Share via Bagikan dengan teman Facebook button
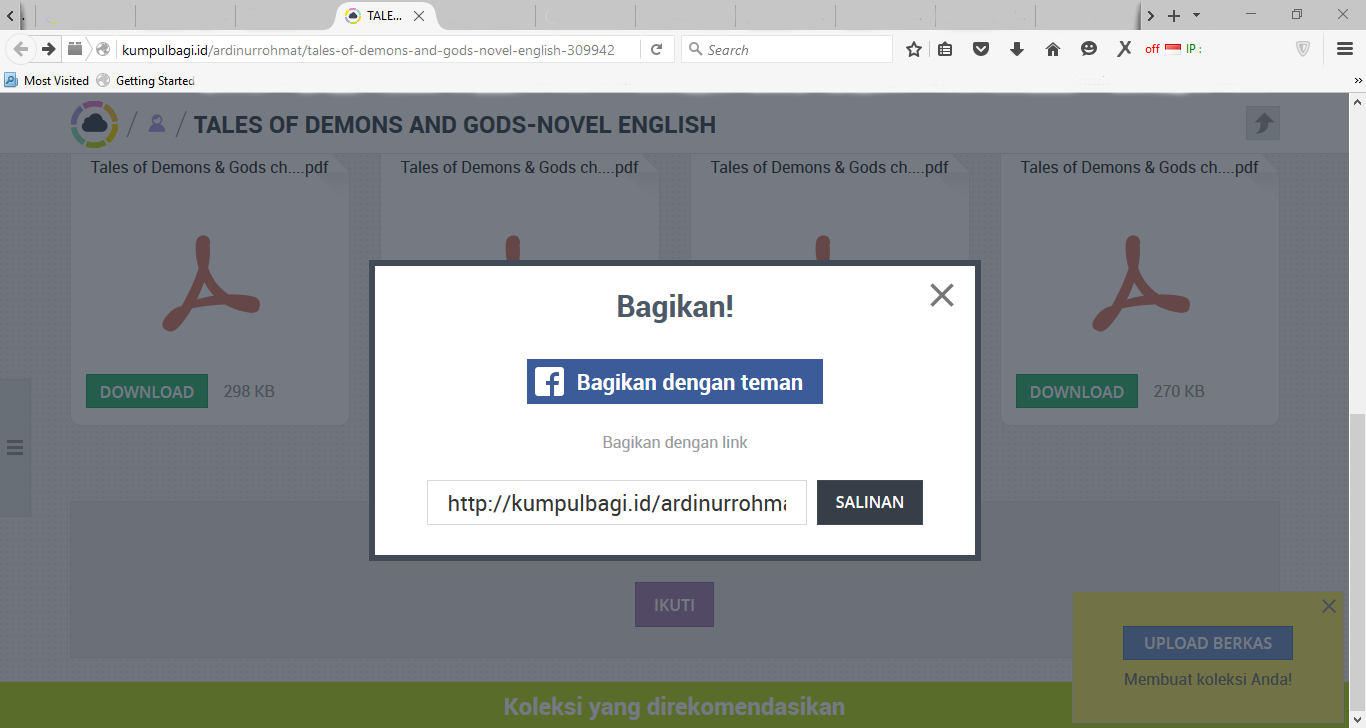Screen dimensions: 1366x728 coord(675,382)
